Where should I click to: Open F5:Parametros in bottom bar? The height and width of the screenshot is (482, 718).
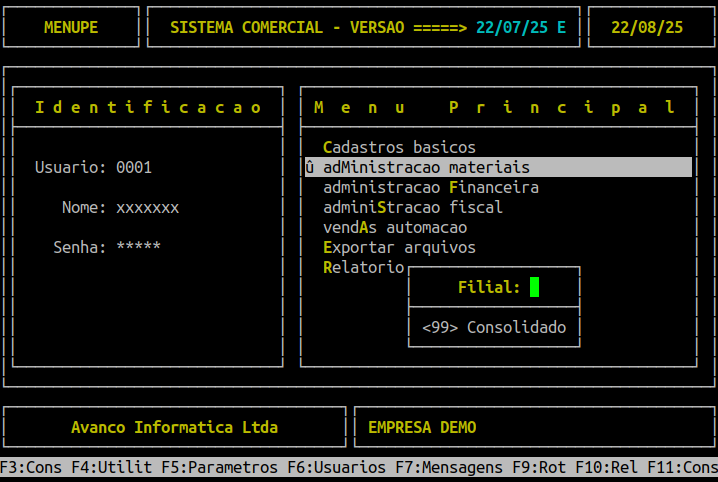click(220, 467)
